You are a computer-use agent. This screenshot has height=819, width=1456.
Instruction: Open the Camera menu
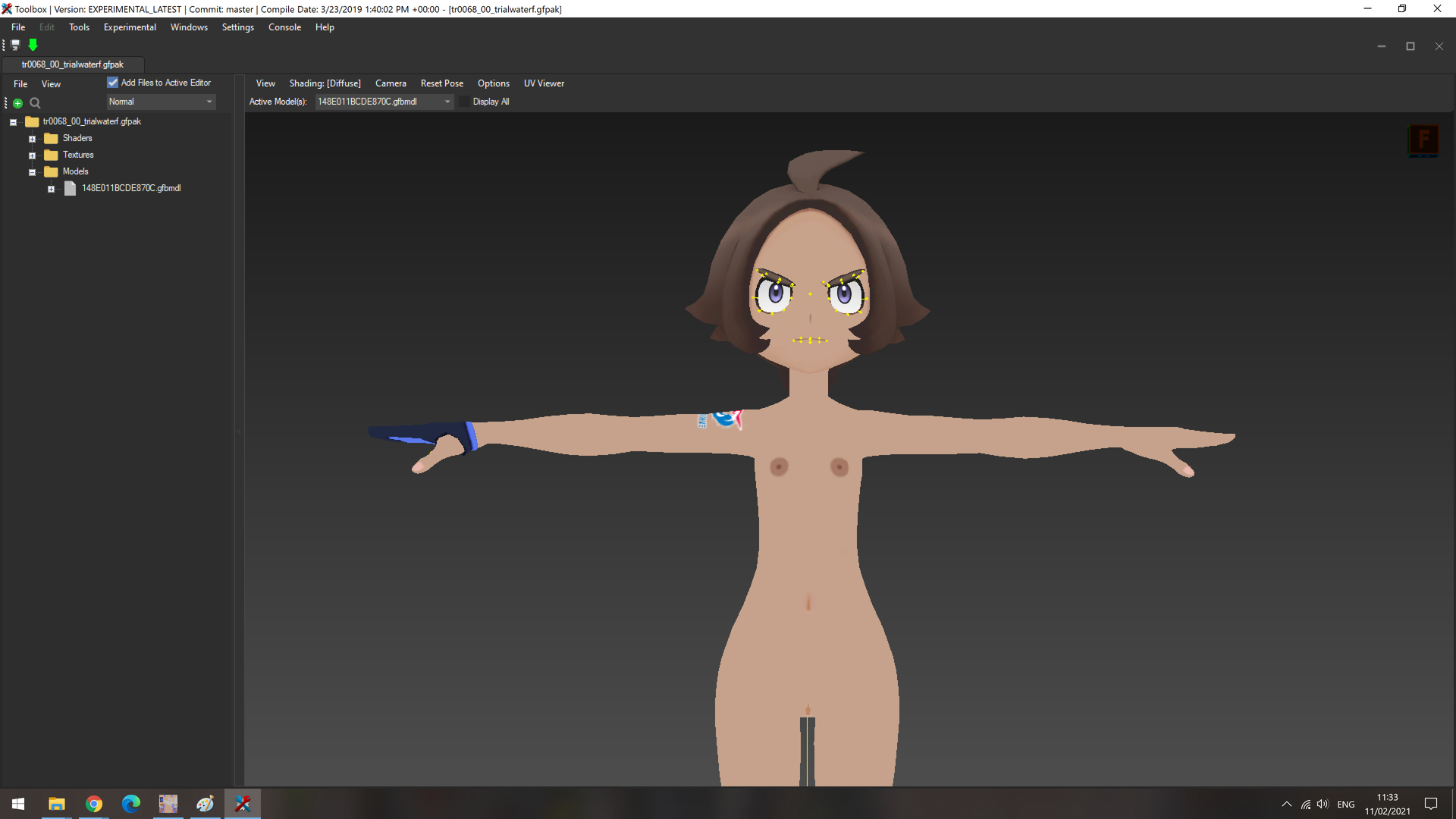(391, 83)
